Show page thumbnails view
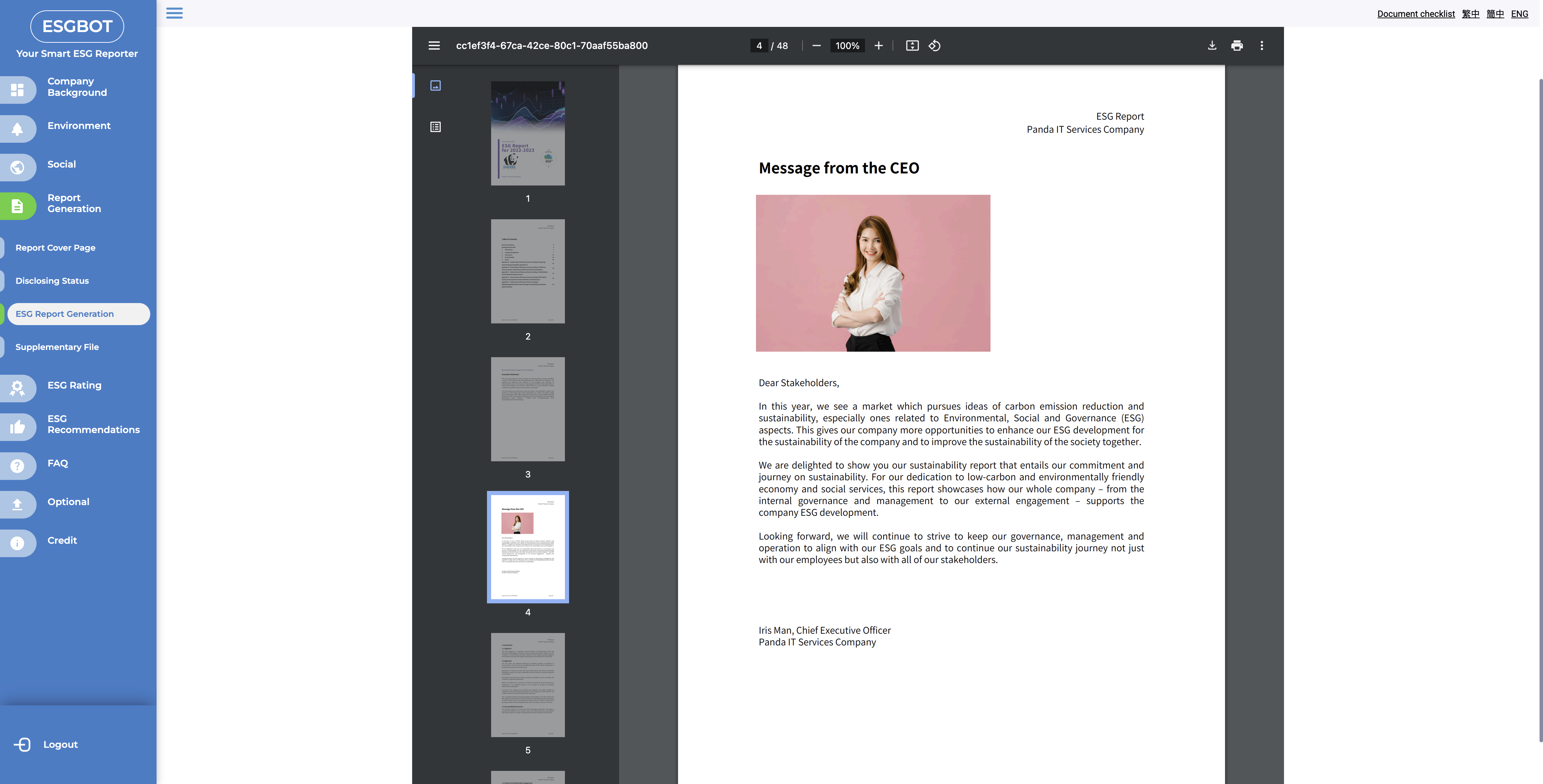1543x784 pixels. pos(436,86)
